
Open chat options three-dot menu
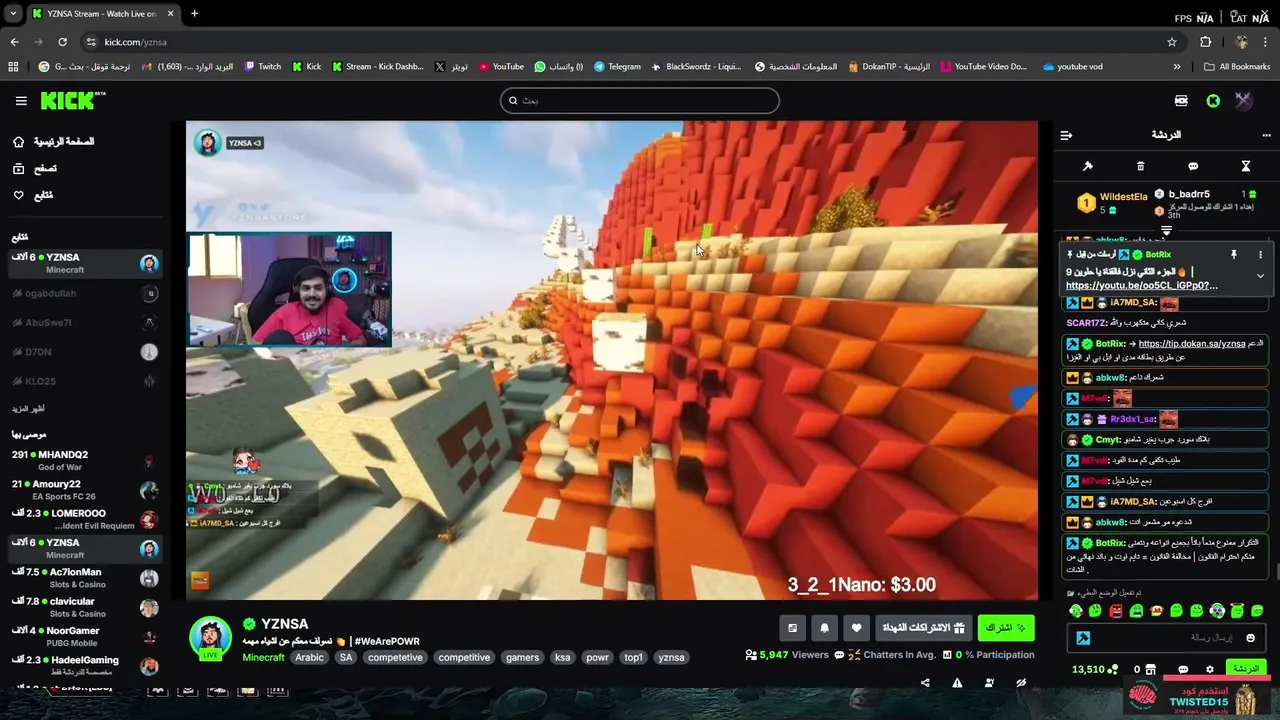point(1266,135)
